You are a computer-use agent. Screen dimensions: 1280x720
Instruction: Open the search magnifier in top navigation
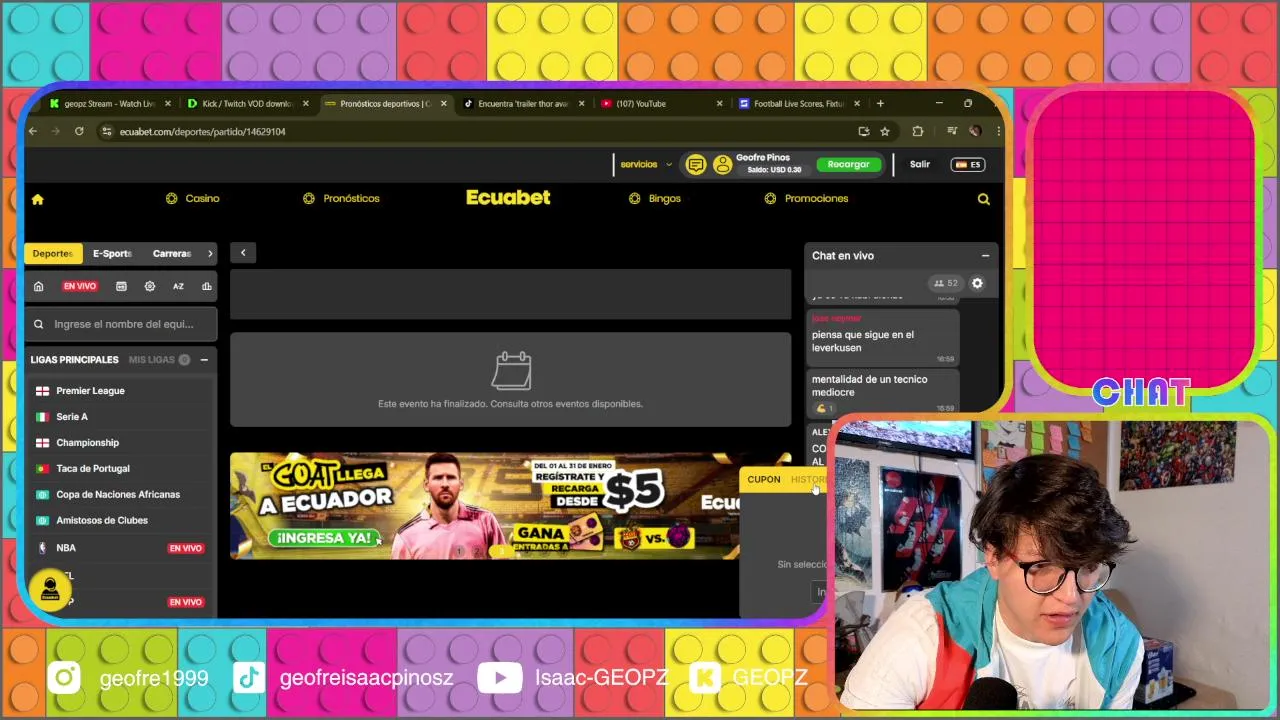[984, 199]
